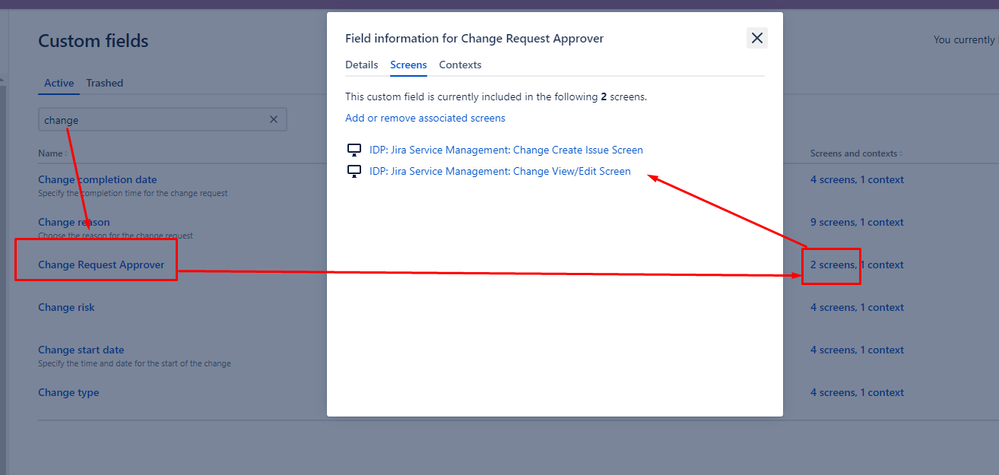Close the Field information dialog

757,38
